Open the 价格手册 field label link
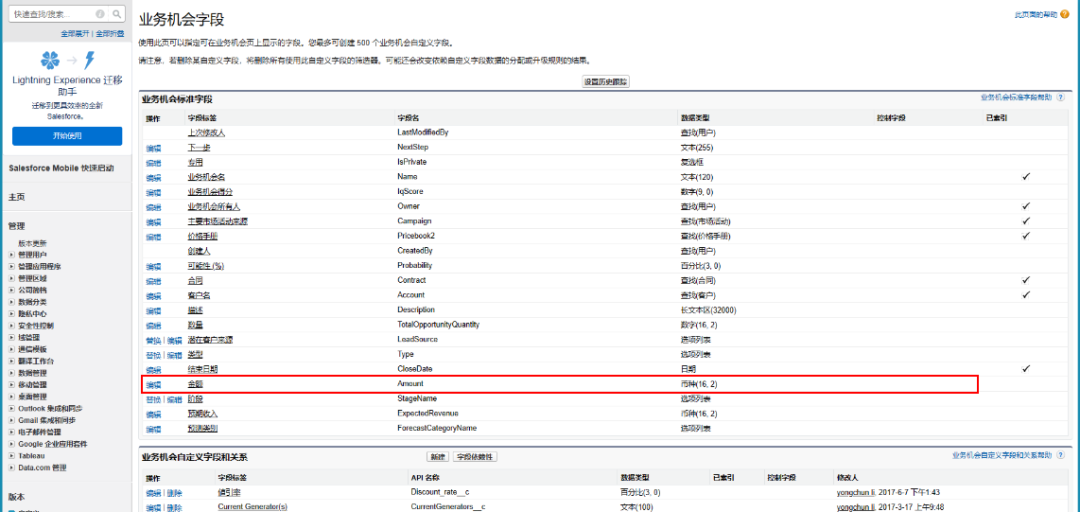The width and height of the screenshot is (1080, 512). click(202, 236)
